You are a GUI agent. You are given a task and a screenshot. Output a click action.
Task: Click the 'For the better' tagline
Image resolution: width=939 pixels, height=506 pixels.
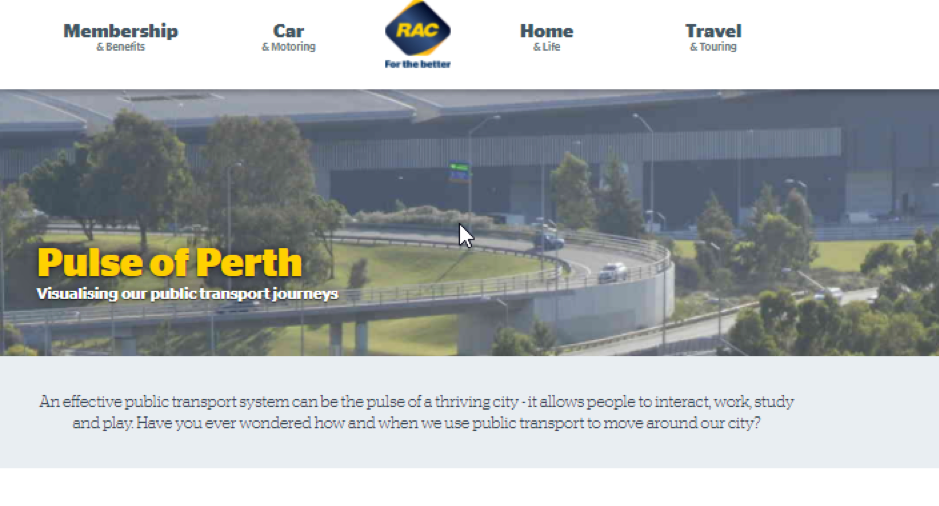417,64
